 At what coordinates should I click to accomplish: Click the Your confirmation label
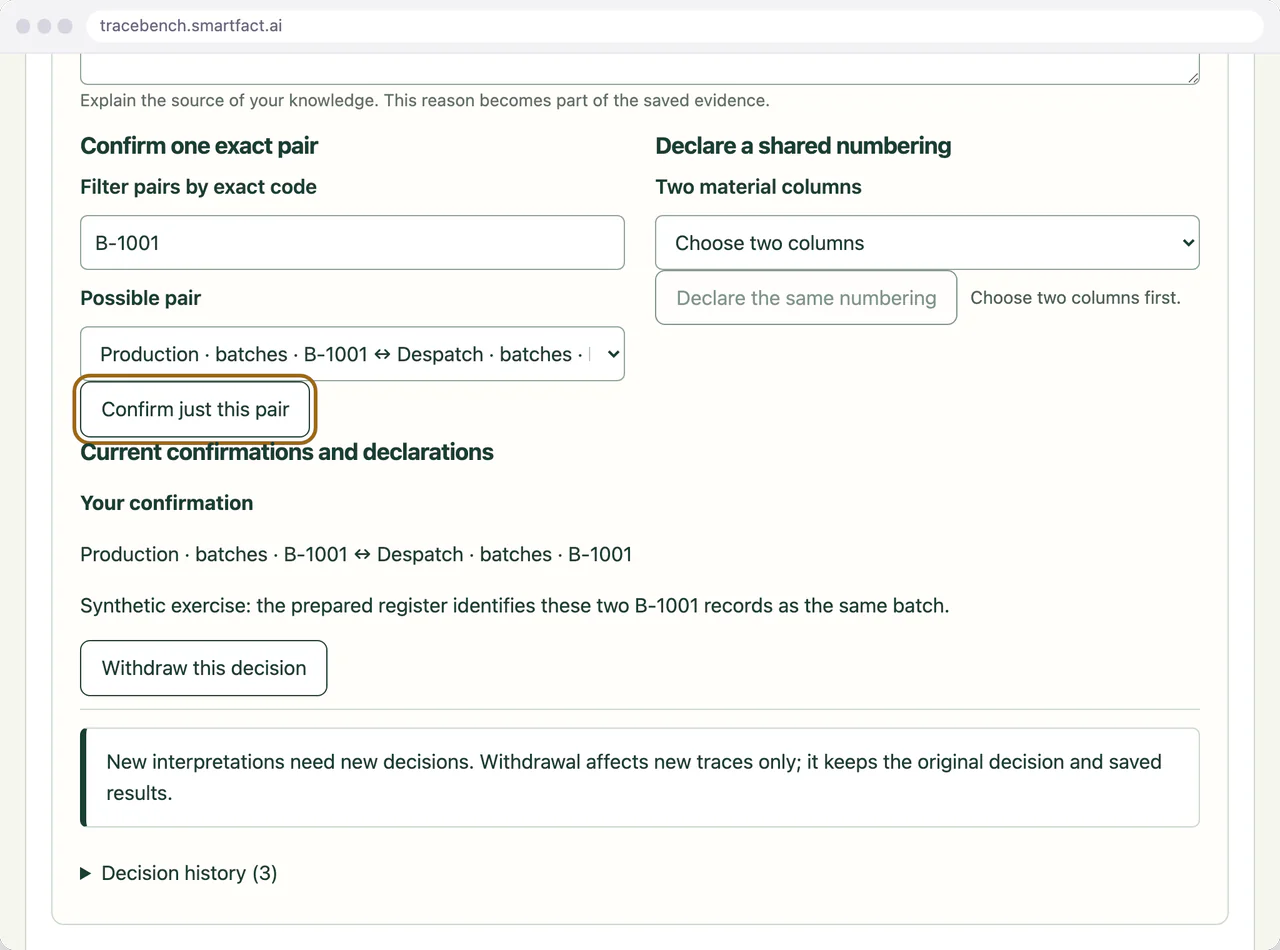pyautogui.click(x=166, y=503)
